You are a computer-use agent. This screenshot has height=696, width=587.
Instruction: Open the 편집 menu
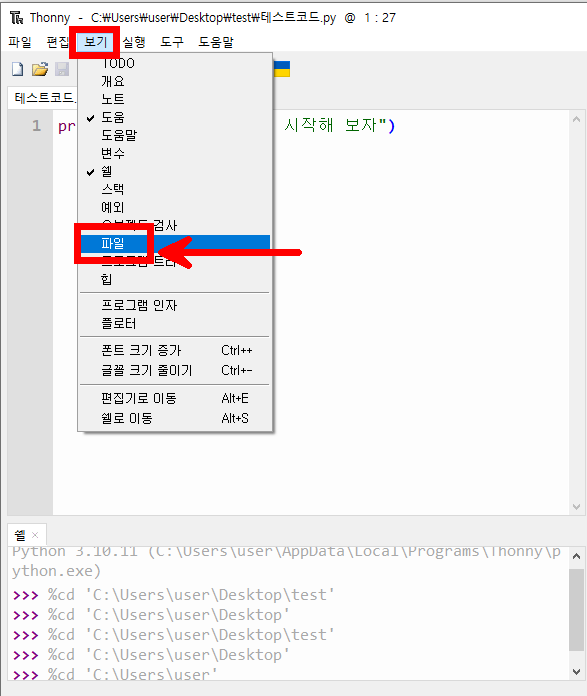tap(58, 42)
